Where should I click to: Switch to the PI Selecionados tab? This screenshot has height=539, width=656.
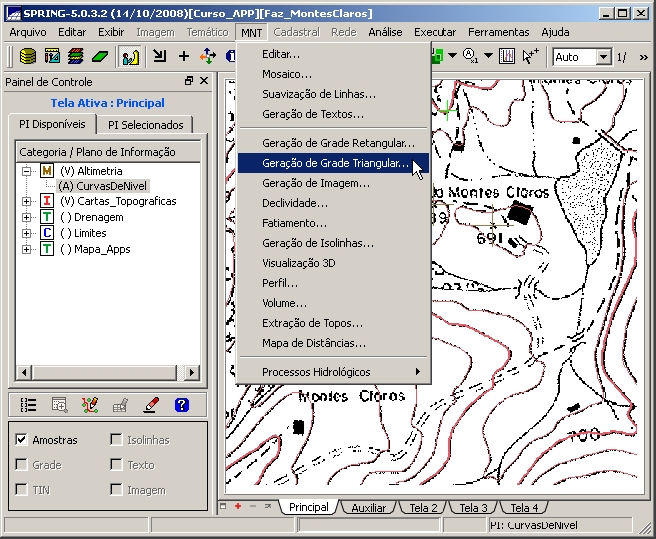point(146,125)
